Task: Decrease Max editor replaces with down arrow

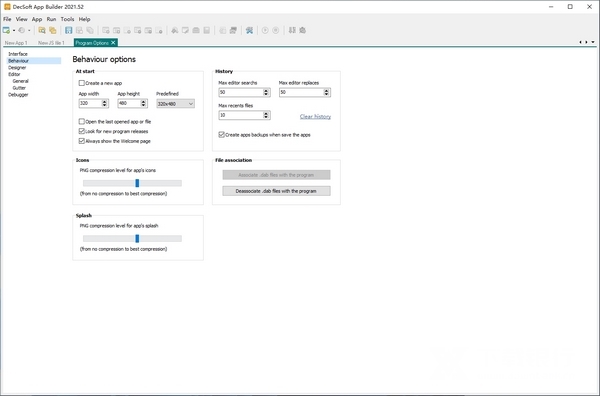Action: click(x=326, y=94)
